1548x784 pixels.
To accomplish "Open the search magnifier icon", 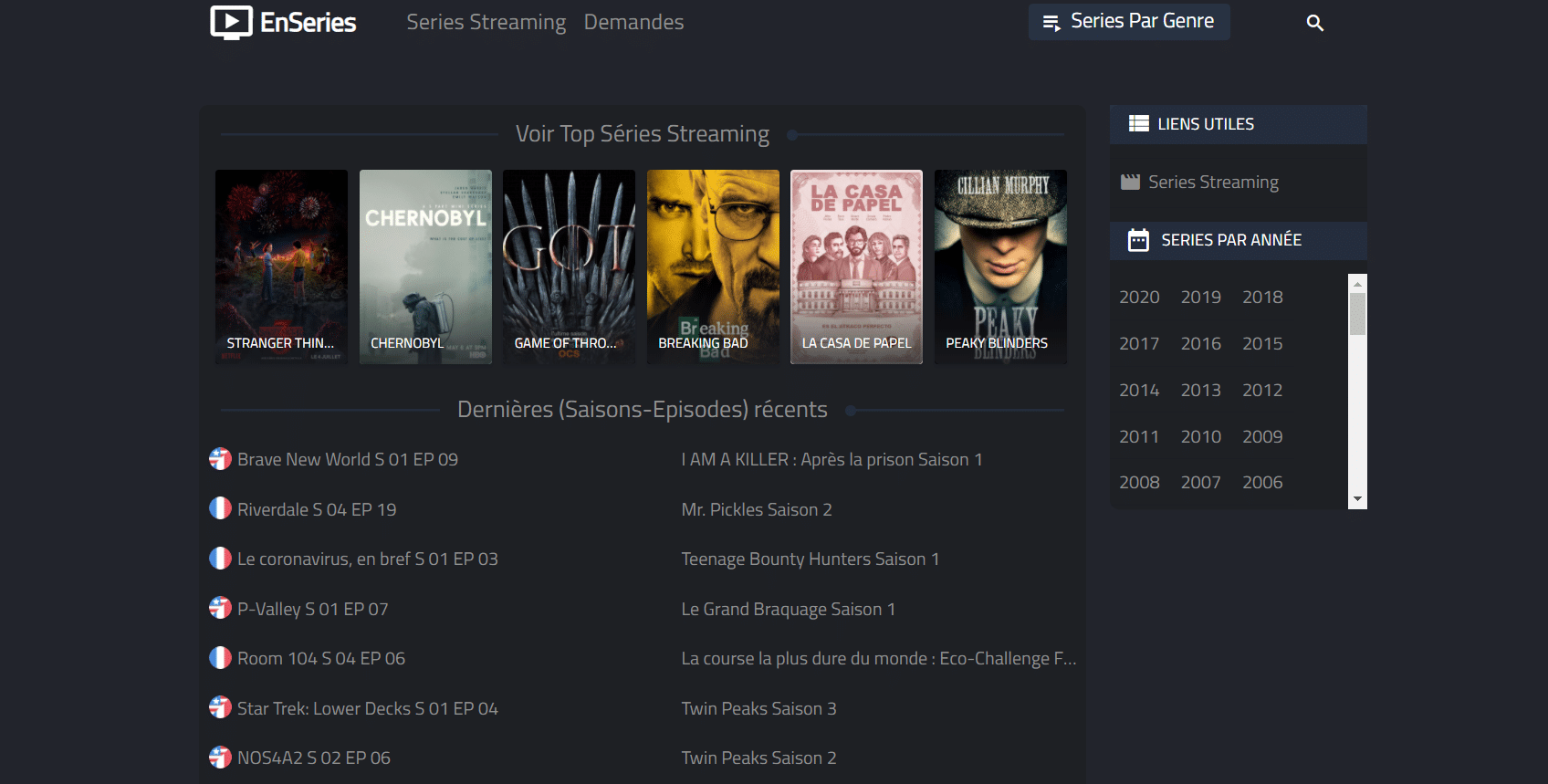I will pos(1314,23).
